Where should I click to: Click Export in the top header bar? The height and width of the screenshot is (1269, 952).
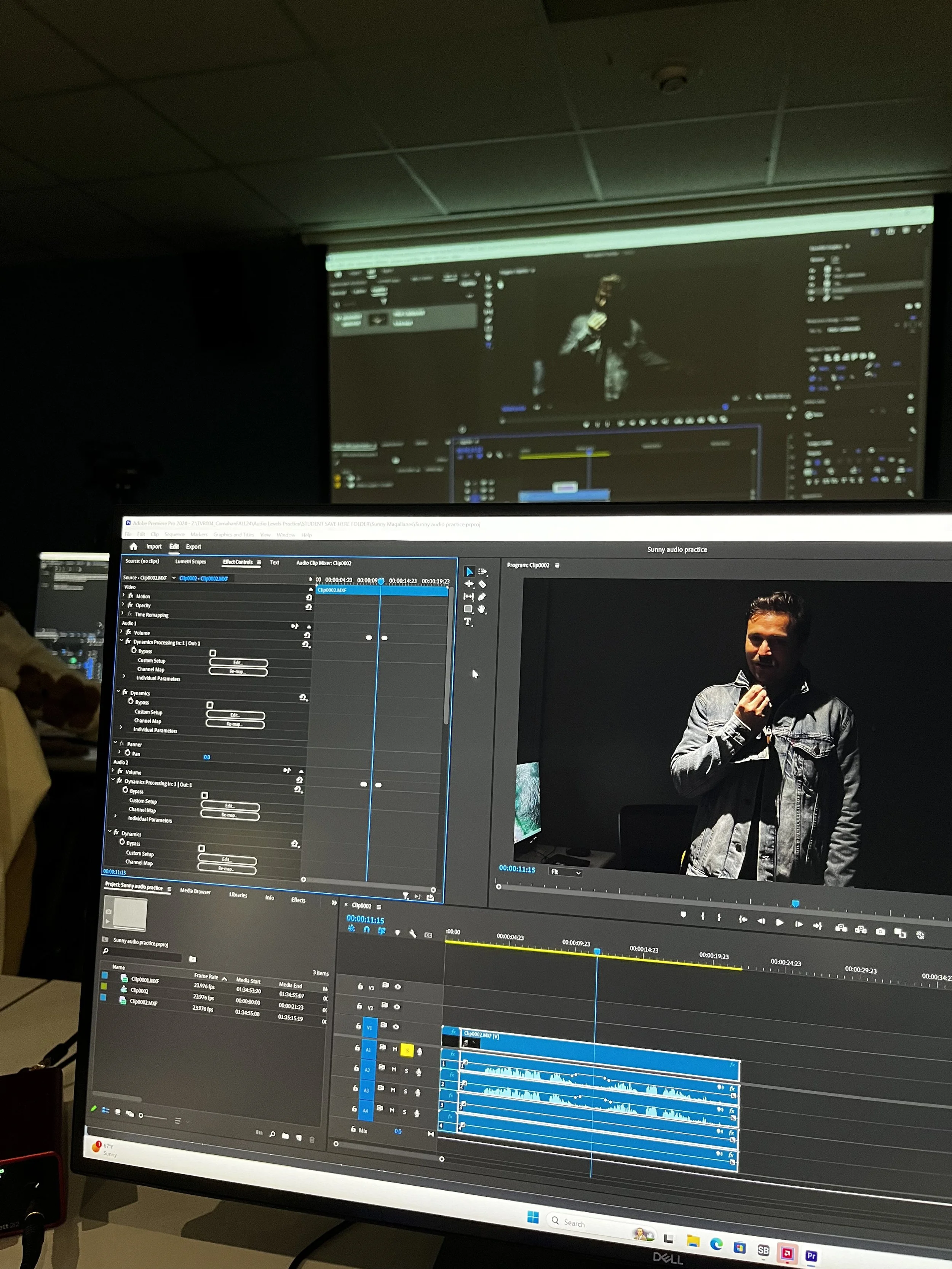[193, 547]
